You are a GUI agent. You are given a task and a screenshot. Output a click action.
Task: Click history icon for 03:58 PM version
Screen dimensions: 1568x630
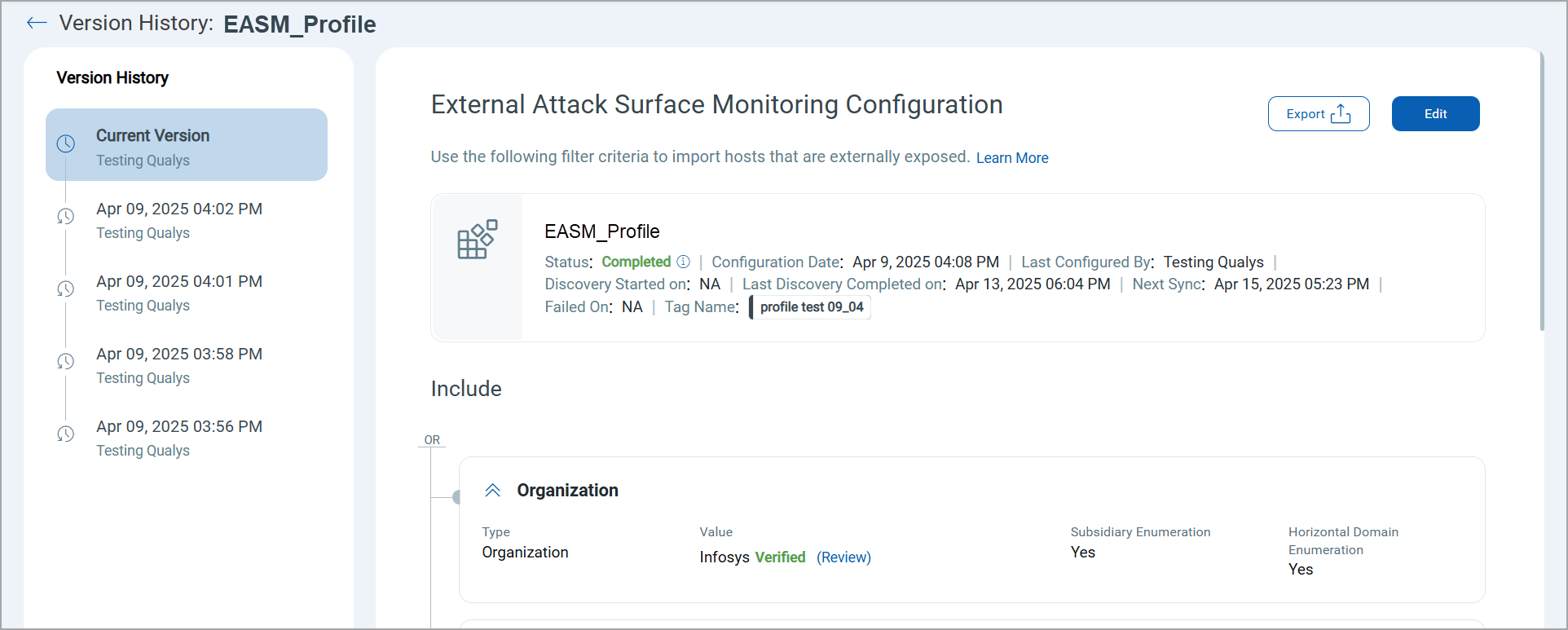(x=66, y=361)
